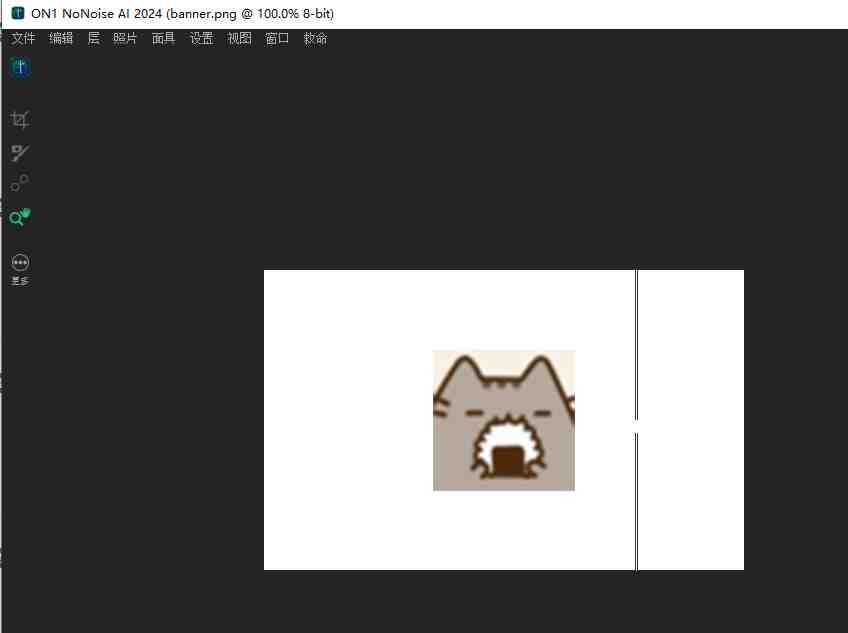848x633 pixels.
Task: Select the Crop tool in left toolbar
Action: (20, 120)
